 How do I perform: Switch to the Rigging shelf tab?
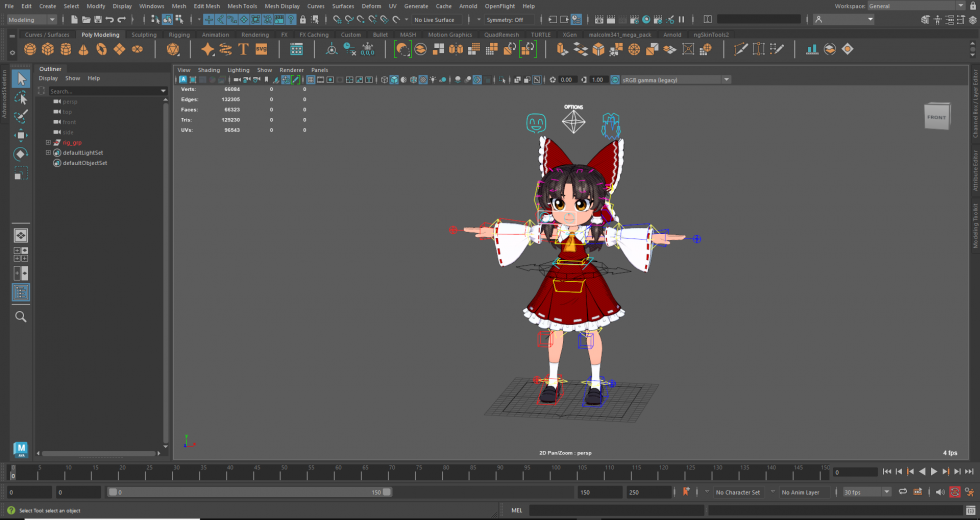pos(179,34)
